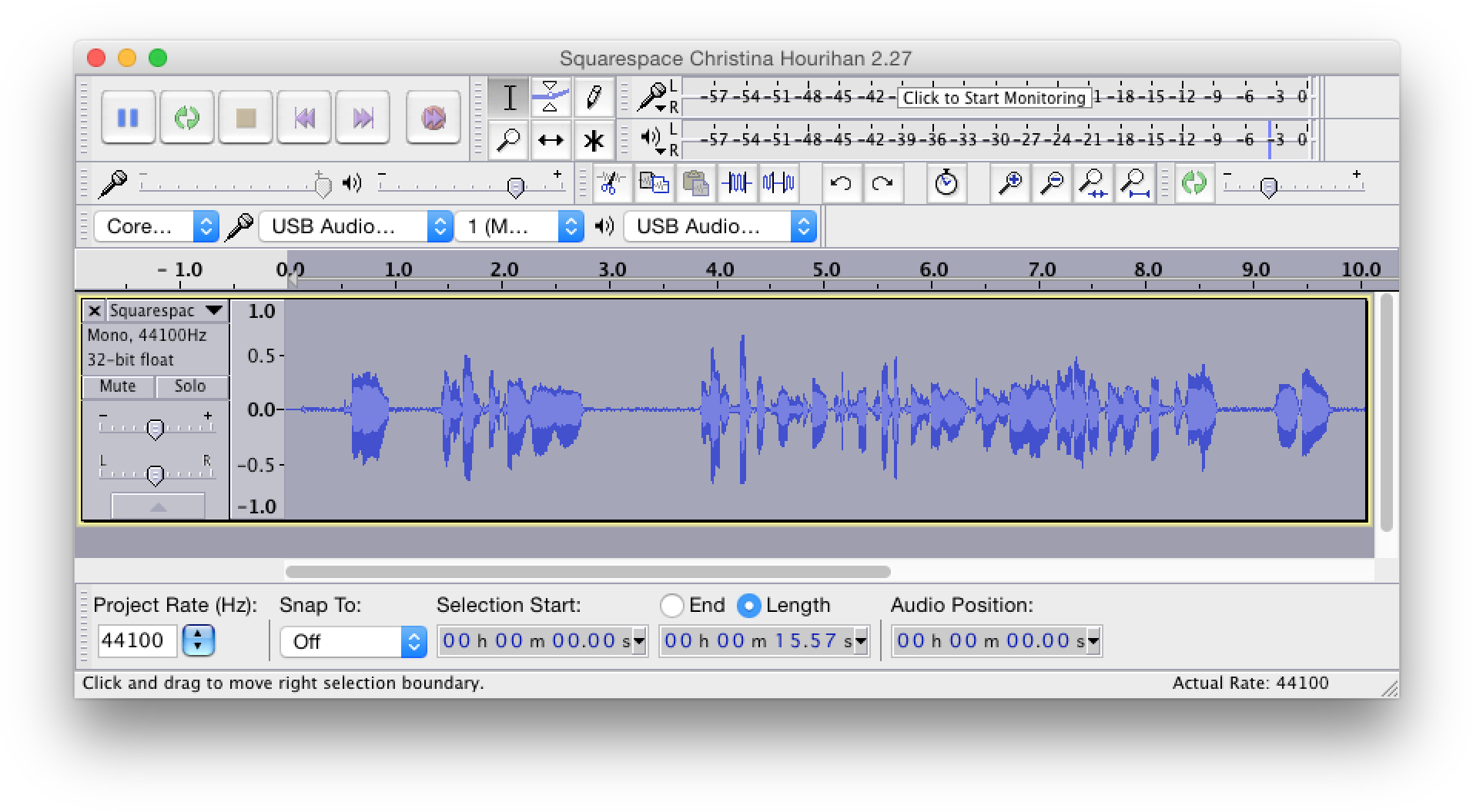Open the recording device dropdown
The height and width of the screenshot is (812, 1473).
[355, 226]
